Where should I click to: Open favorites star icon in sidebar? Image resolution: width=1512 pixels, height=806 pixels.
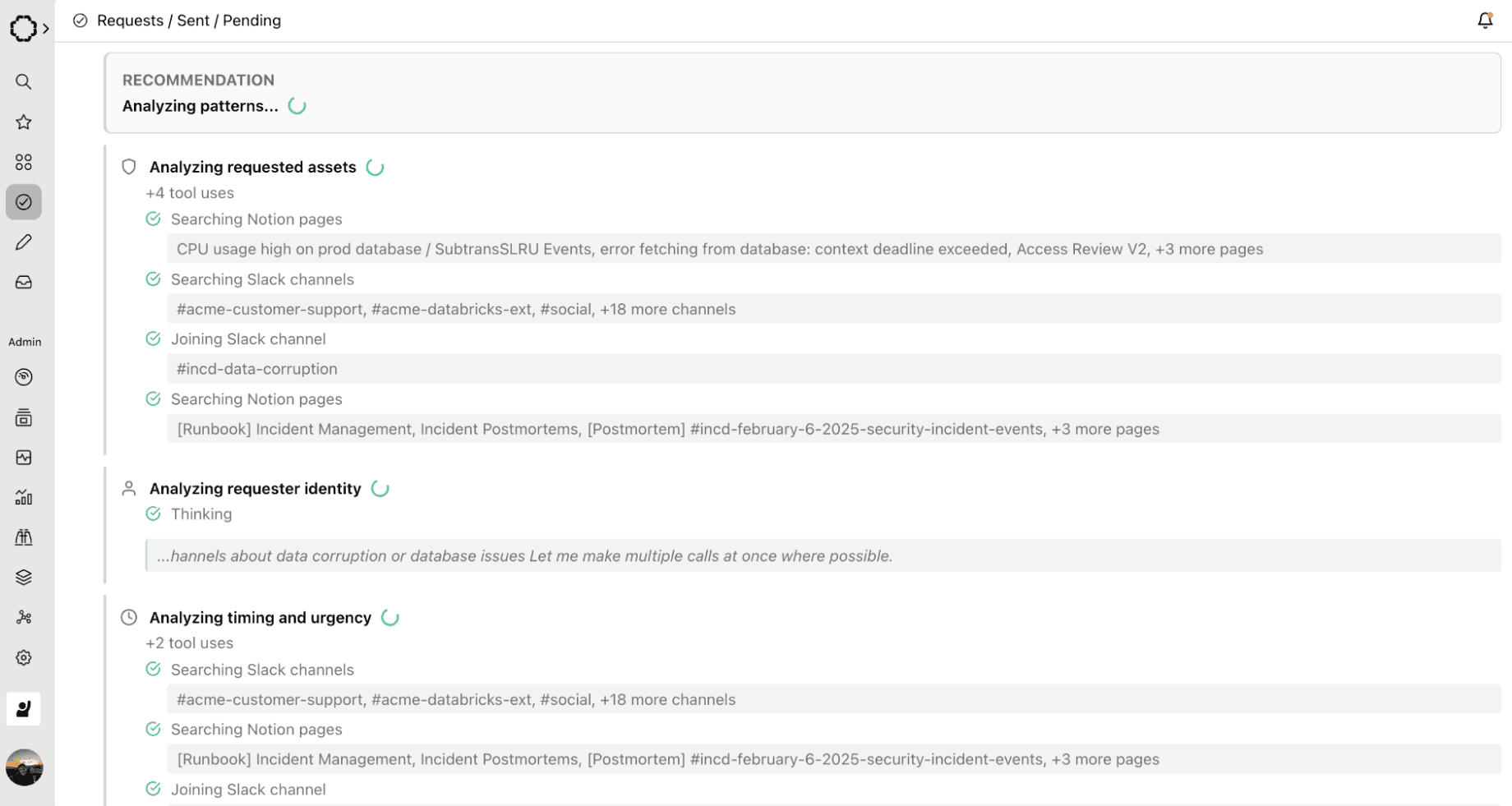[x=24, y=122]
